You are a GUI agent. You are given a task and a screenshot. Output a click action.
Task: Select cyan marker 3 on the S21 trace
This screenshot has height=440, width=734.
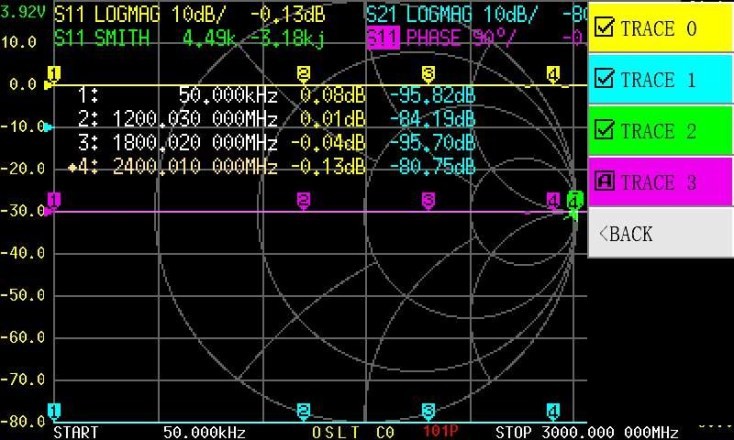428,412
